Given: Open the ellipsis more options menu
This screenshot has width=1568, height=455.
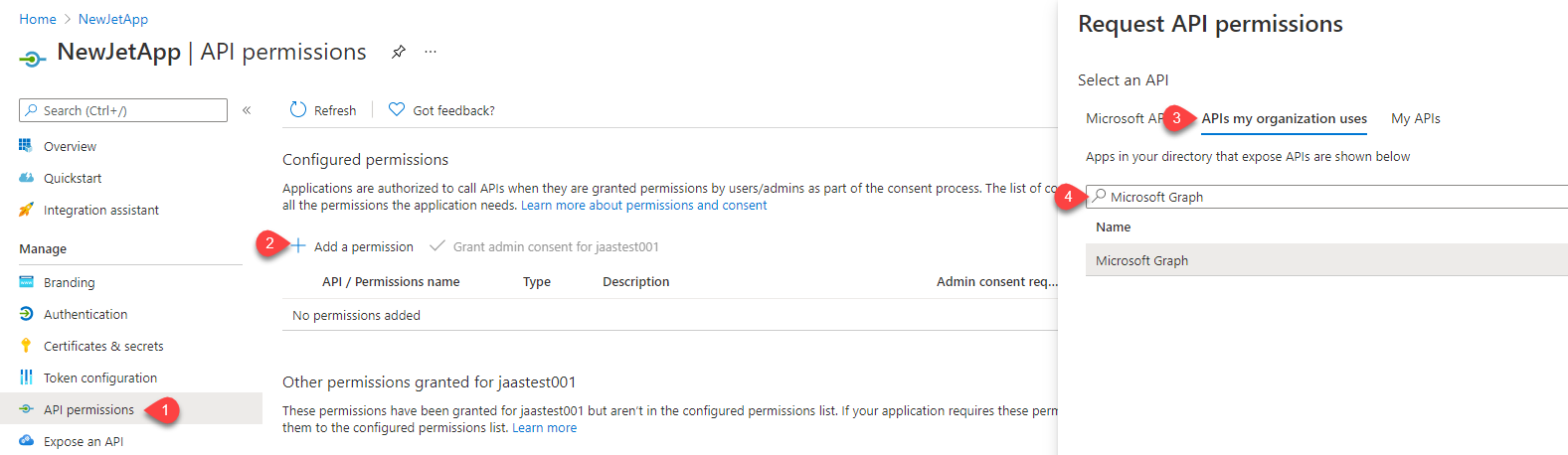Looking at the screenshot, I should pyautogui.click(x=431, y=52).
